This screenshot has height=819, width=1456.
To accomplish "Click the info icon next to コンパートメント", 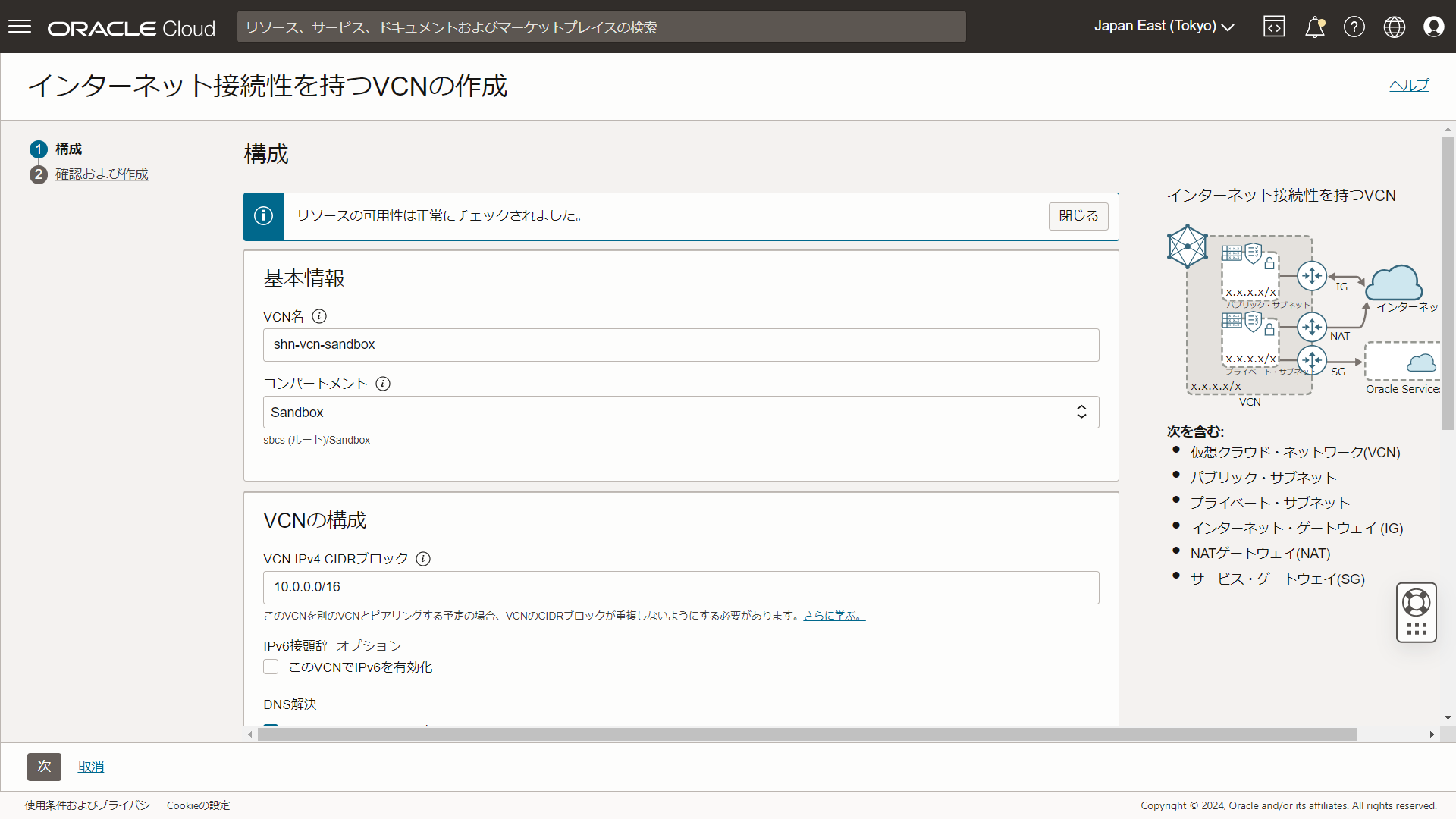I will coord(383,384).
